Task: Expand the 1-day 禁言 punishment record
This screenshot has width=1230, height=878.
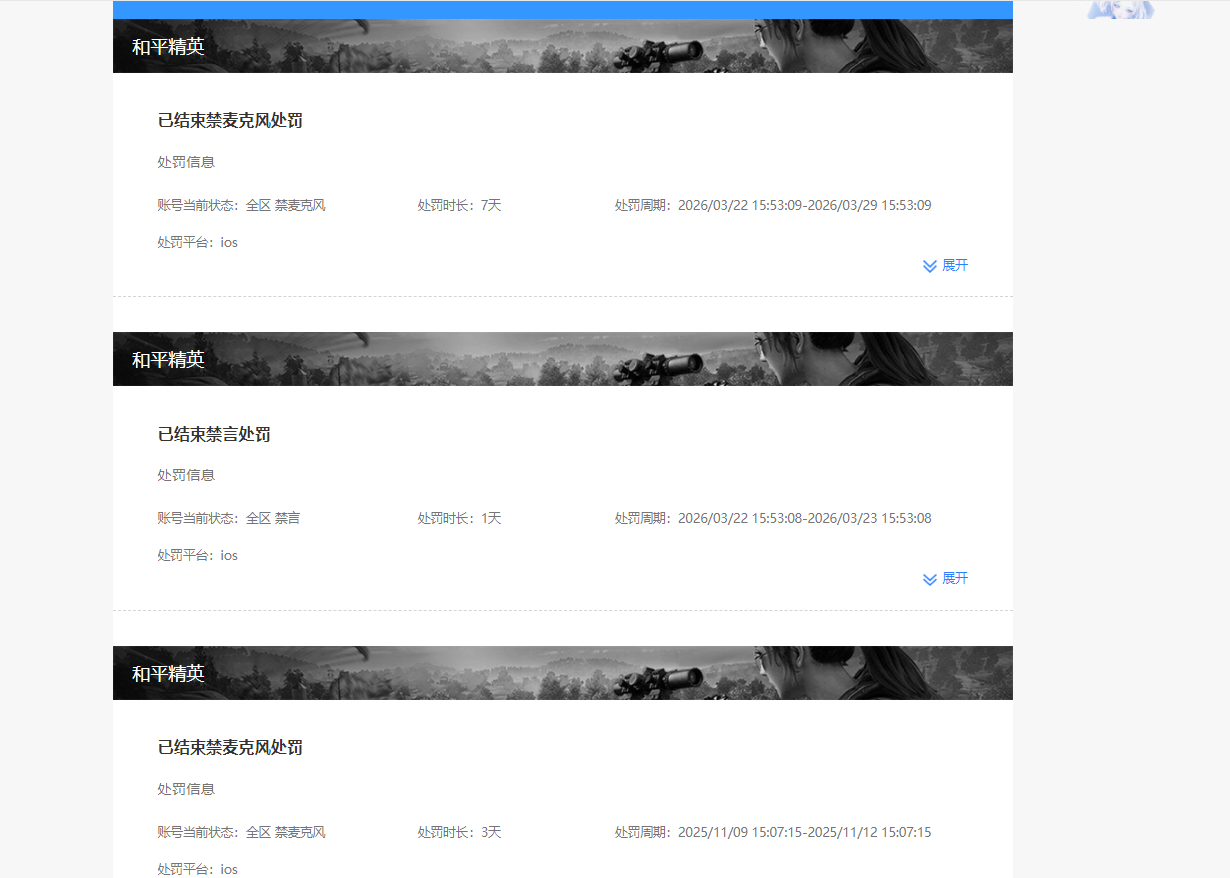Action: (x=945, y=578)
